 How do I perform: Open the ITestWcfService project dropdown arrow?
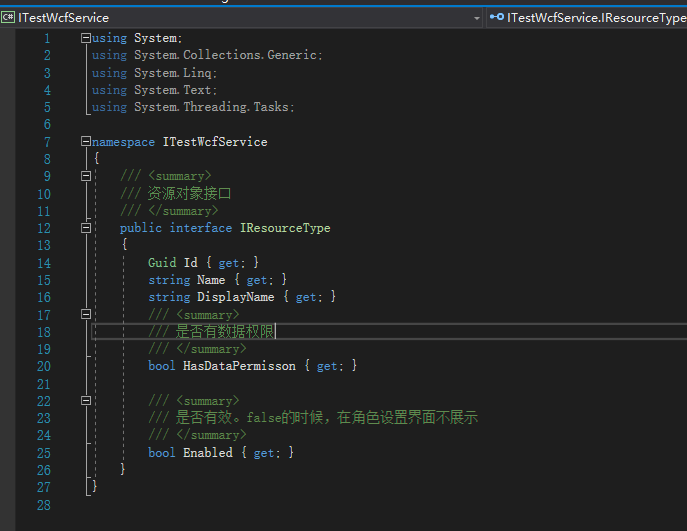pos(477,18)
